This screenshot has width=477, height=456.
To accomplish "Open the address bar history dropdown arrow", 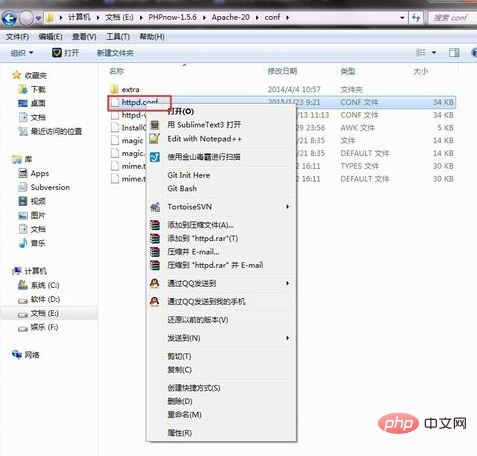I will tap(402, 17).
